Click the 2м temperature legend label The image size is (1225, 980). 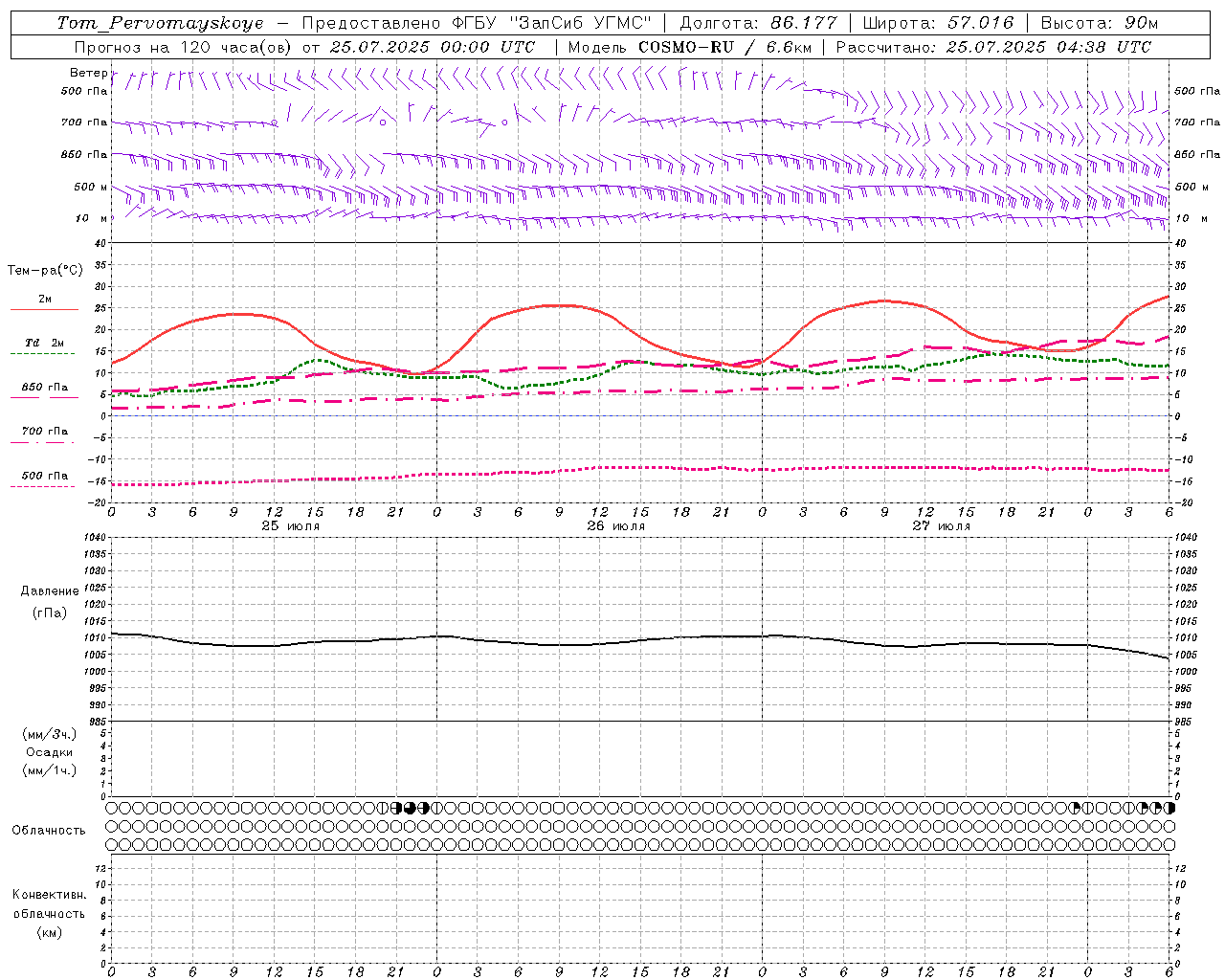click(44, 299)
